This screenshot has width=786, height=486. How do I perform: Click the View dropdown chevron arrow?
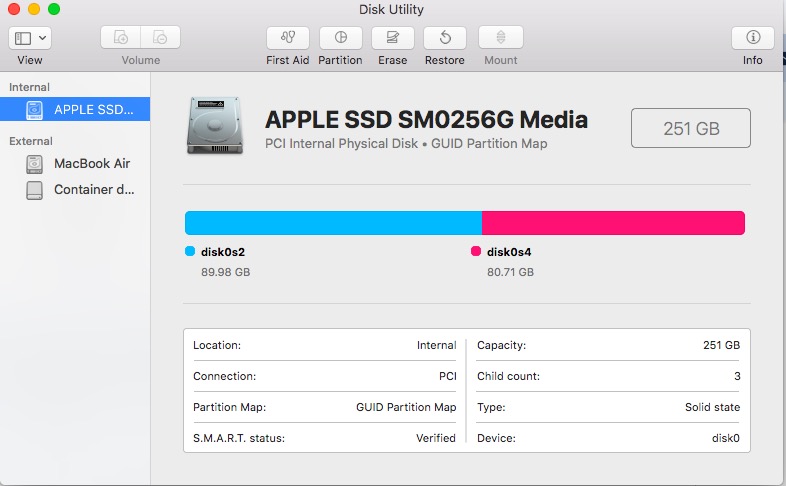click(x=43, y=38)
